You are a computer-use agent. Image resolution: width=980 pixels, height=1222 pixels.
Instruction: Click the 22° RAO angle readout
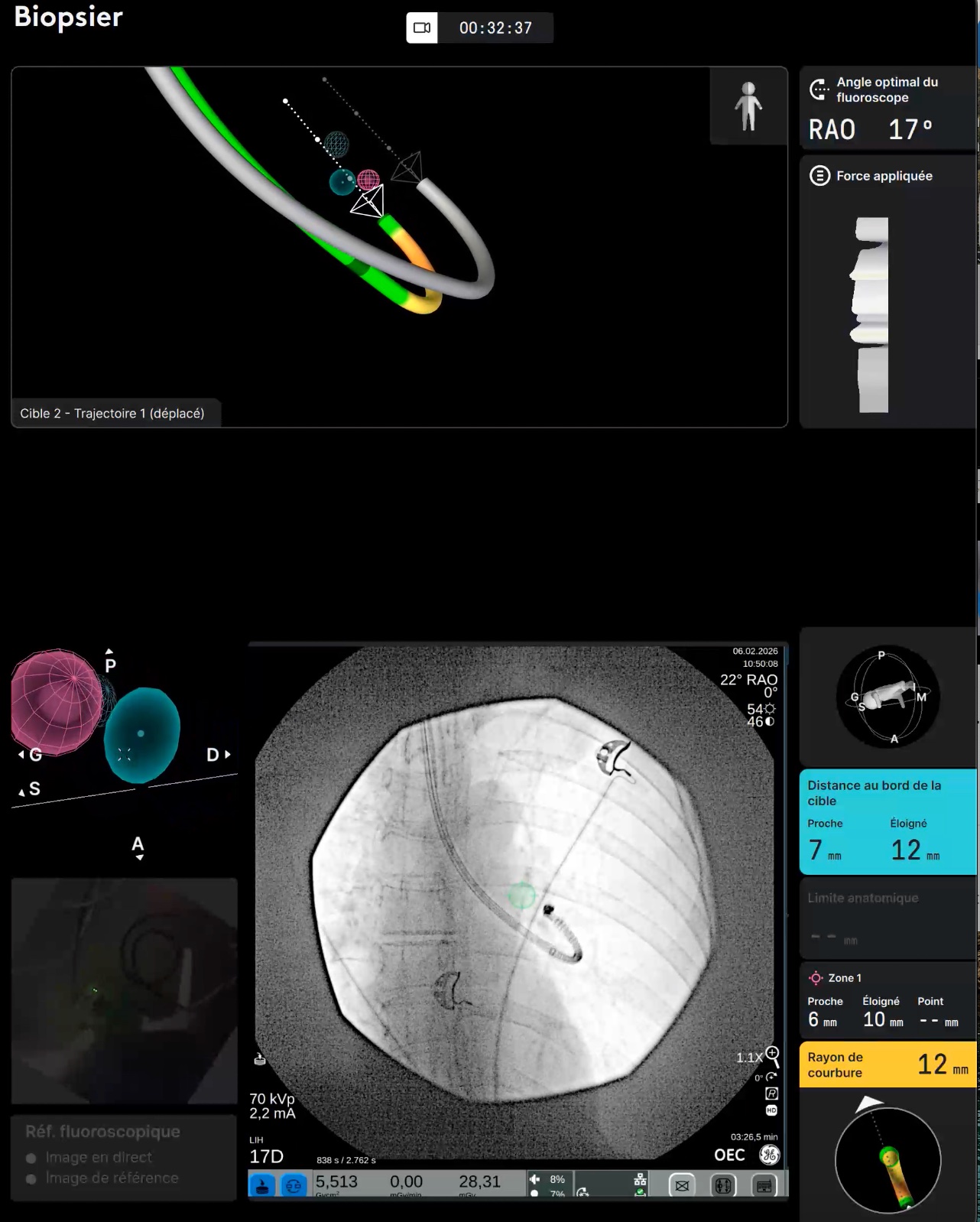point(748,680)
